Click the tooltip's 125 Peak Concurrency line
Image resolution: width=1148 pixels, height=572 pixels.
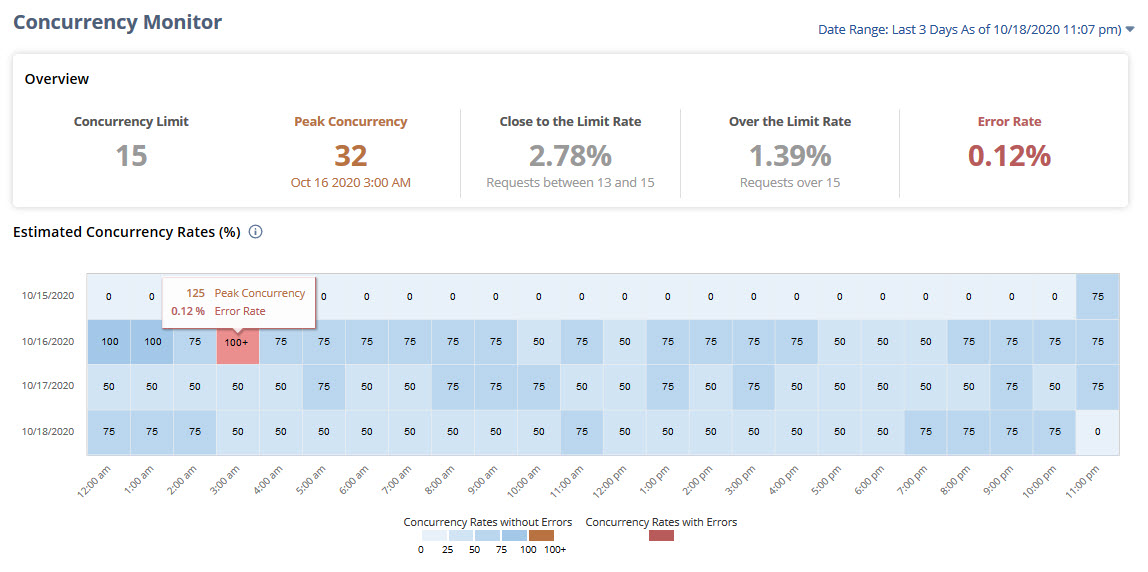click(246, 293)
